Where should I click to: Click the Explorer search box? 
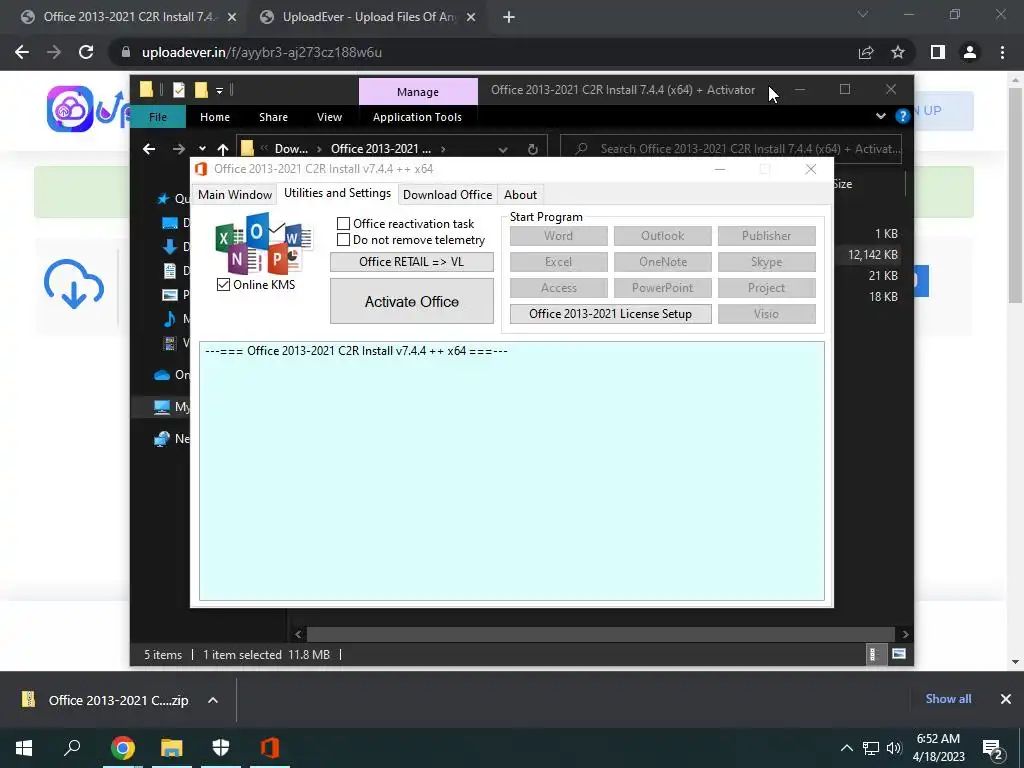731,149
